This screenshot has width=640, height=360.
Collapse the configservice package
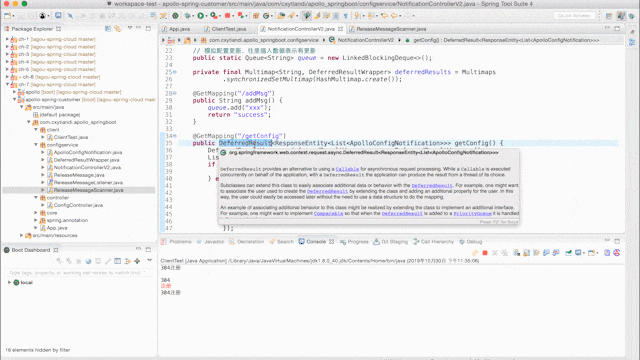[x=36, y=145]
